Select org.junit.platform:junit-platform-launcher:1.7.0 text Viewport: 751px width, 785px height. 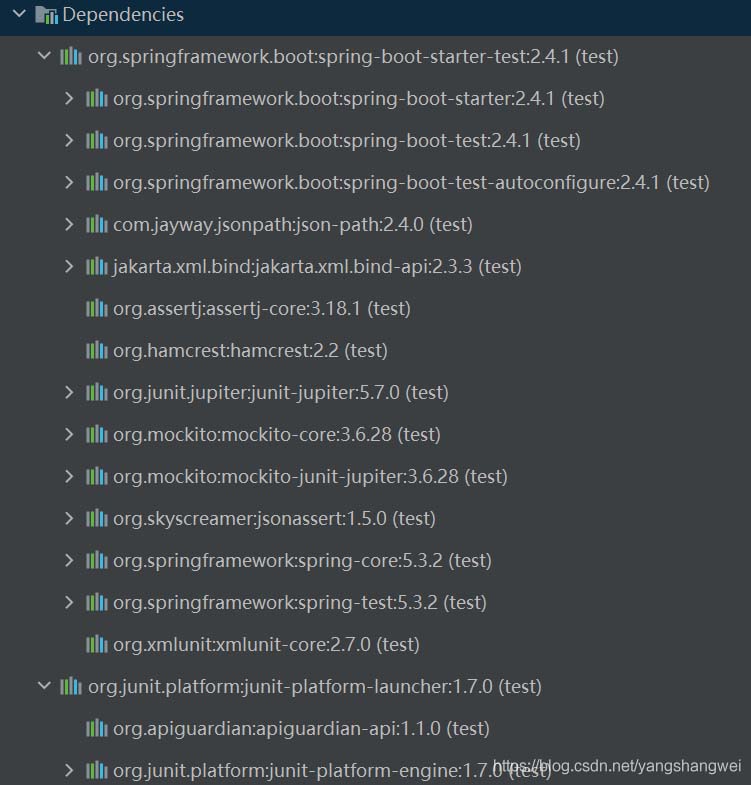click(x=315, y=687)
